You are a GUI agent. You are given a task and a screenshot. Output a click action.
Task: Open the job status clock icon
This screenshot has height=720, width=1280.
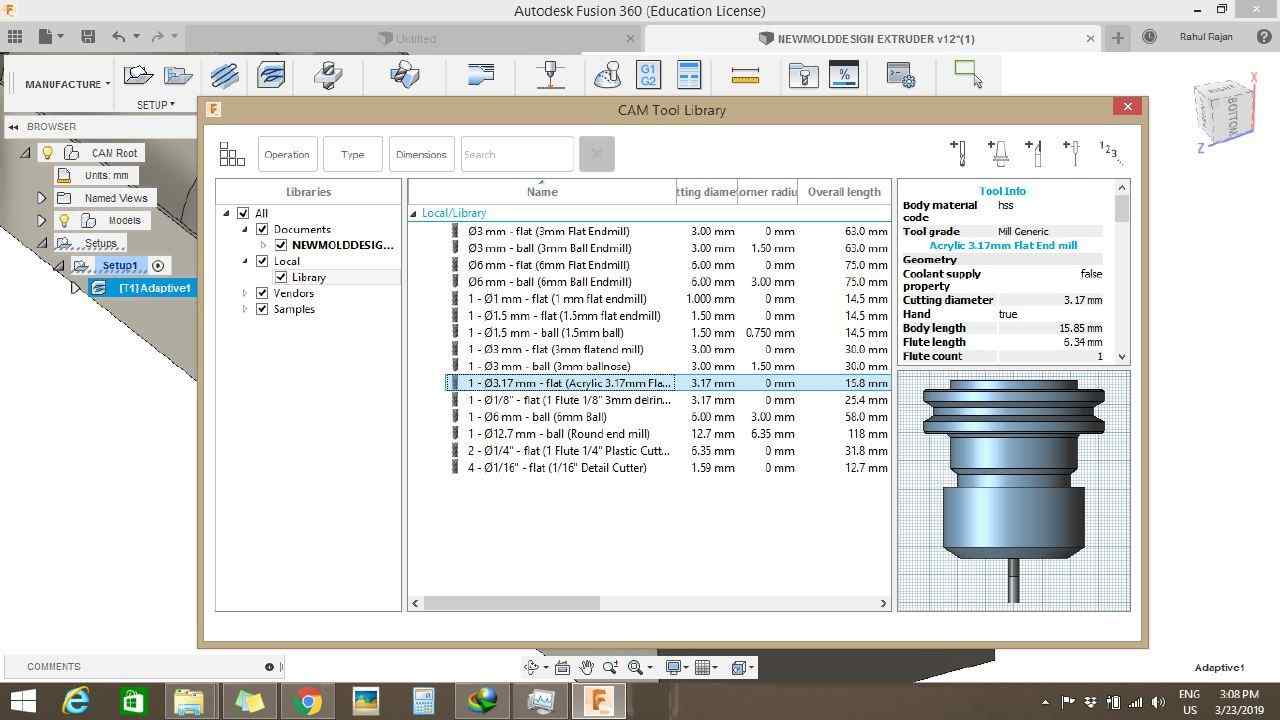point(1150,37)
